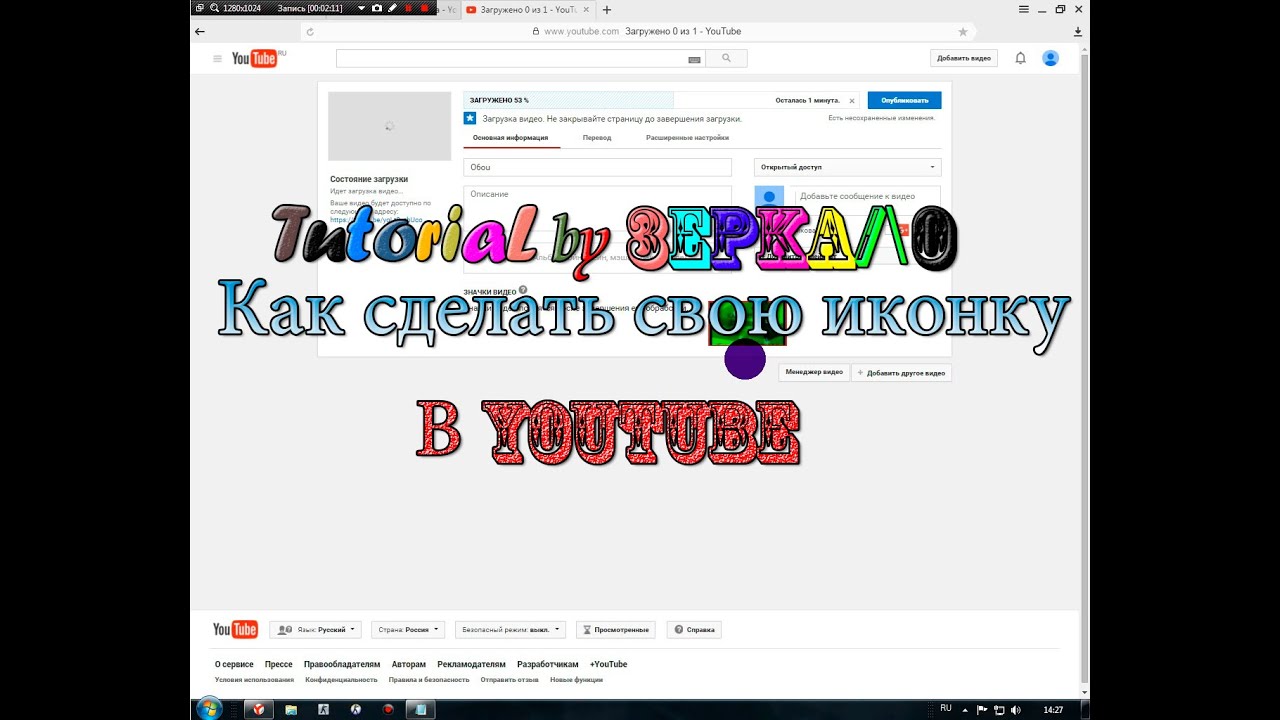This screenshot has height=720, width=1280.
Task: Open a new browser tab with plus
Action: [607, 10]
